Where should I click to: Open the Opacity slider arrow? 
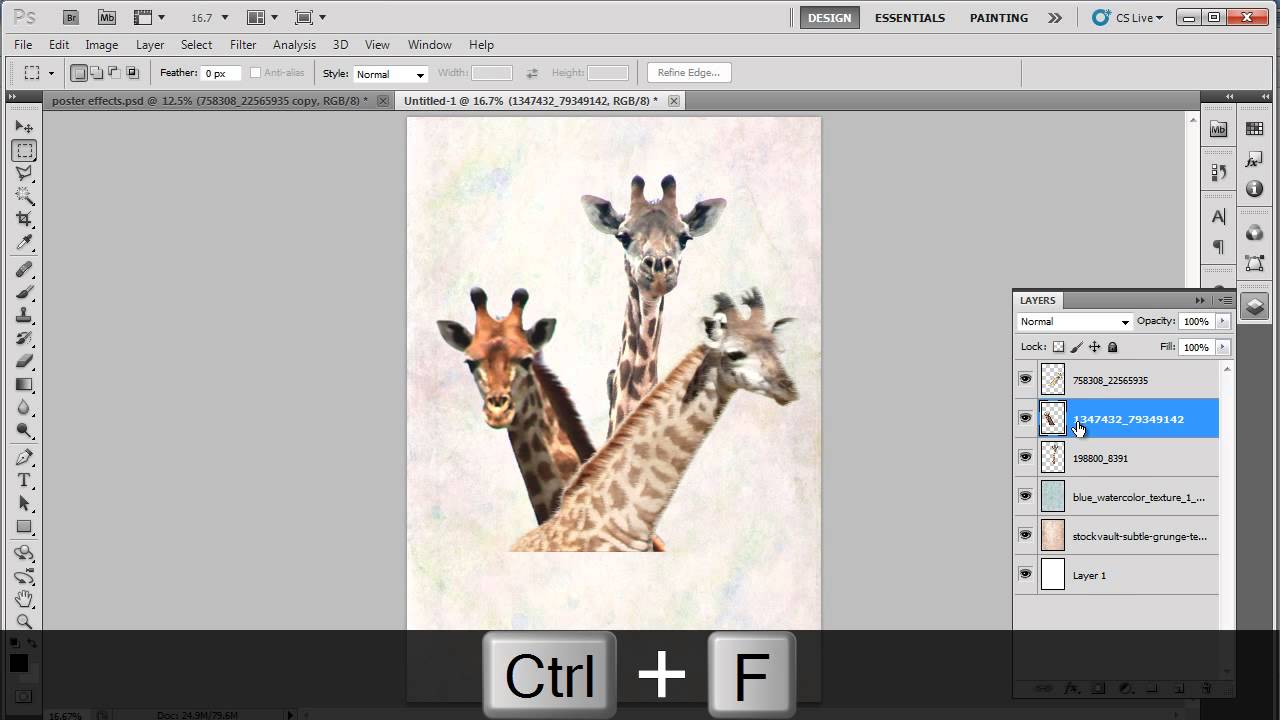[x=1222, y=321]
